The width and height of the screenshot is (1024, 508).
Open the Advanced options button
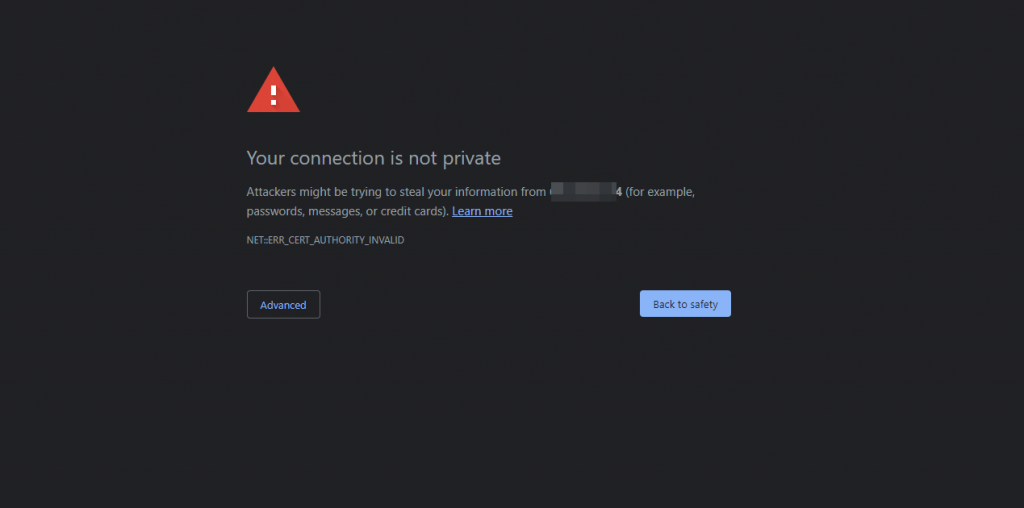click(283, 304)
